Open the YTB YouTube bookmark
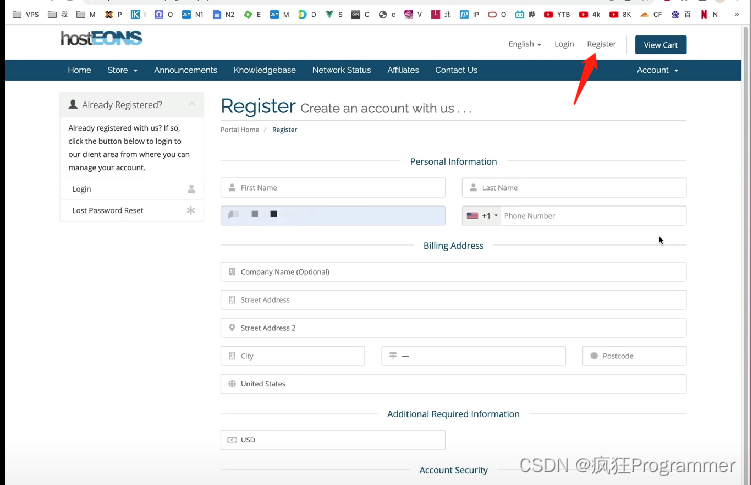Screen dimensions: 751x485 pyautogui.click(x=557, y=15)
